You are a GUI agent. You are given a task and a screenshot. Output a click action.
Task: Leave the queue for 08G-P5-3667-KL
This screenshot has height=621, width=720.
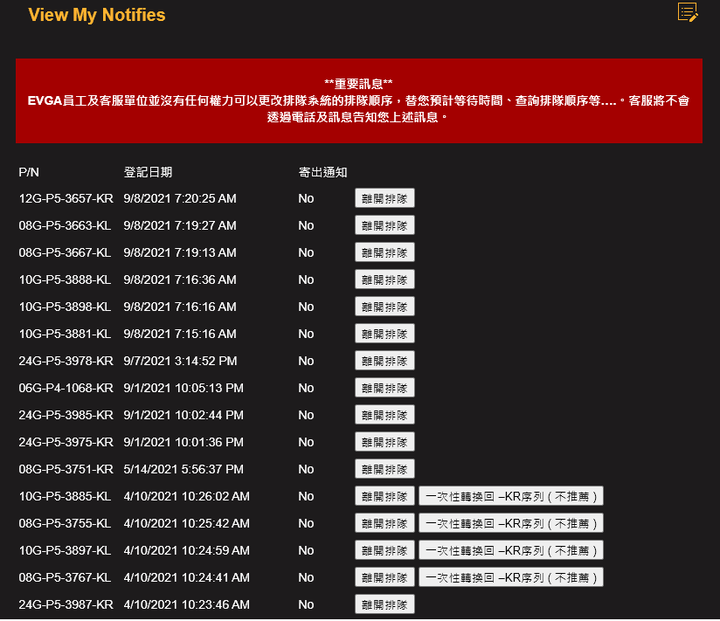385,253
